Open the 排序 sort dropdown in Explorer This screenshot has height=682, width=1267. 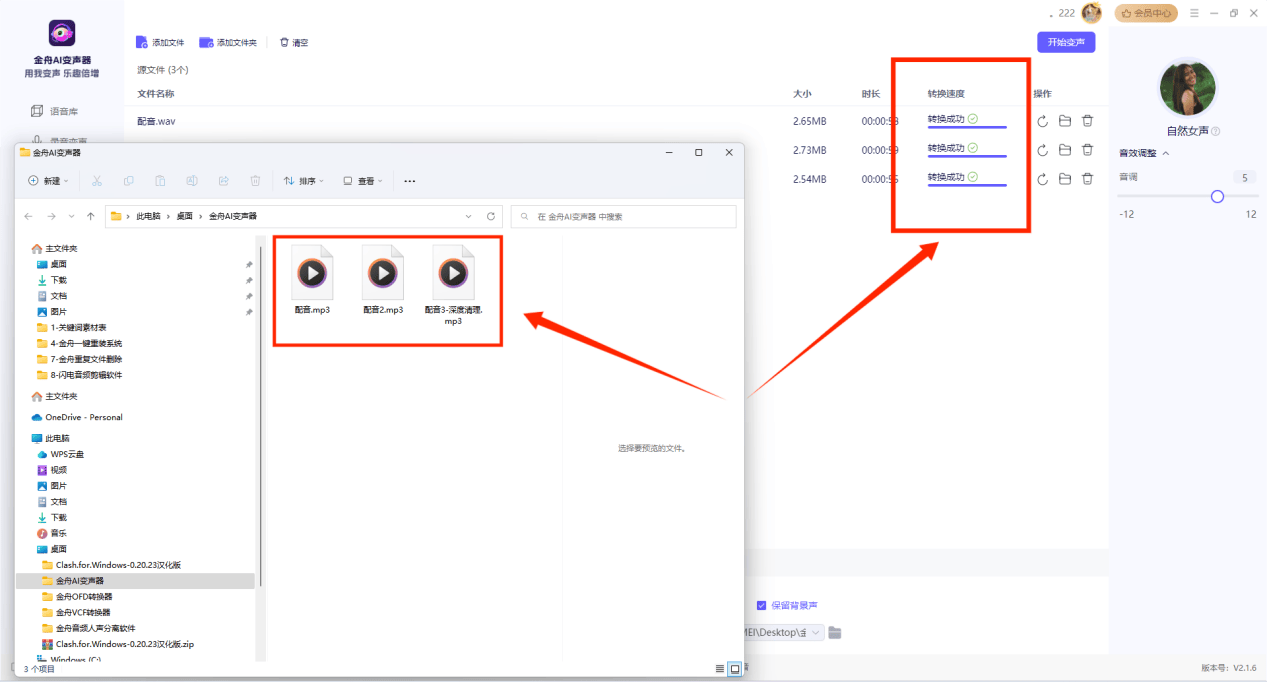pos(304,181)
